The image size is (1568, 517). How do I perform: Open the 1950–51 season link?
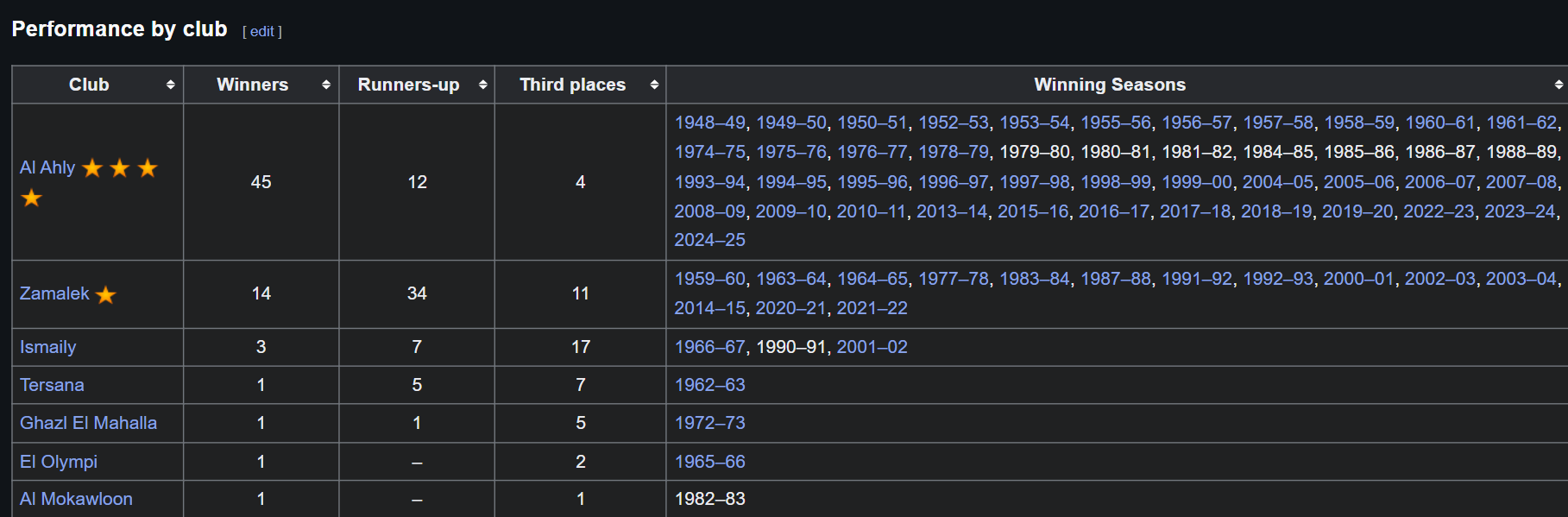[x=872, y=123]
